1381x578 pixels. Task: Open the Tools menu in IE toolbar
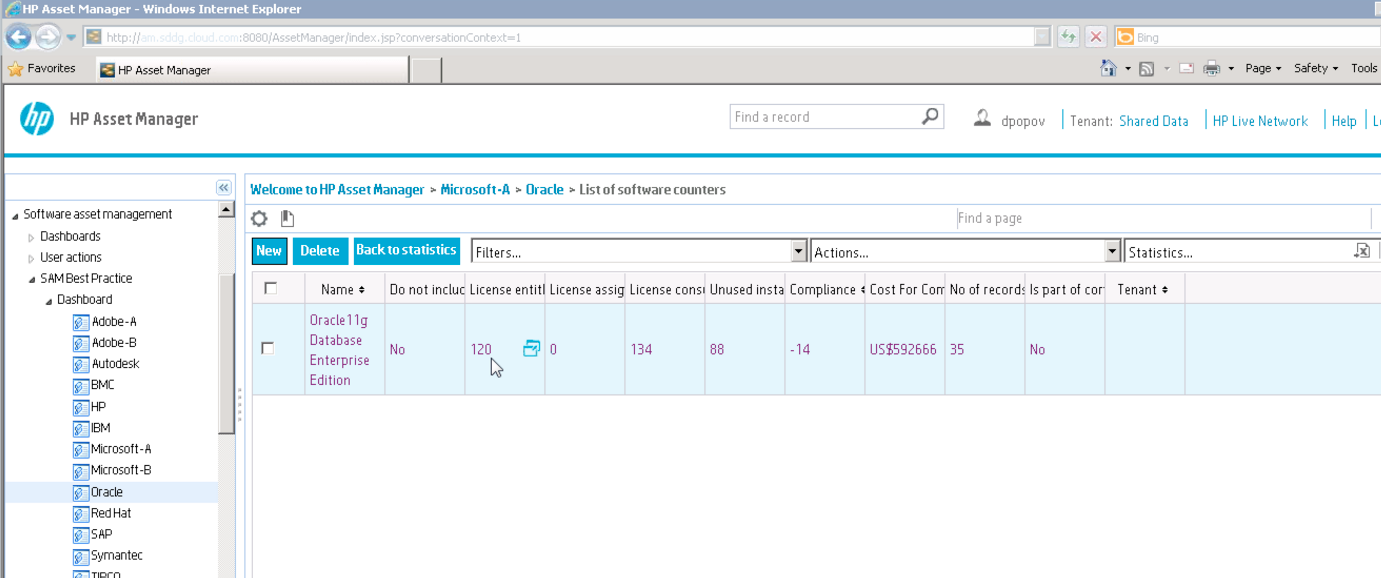pyautogui.click(x=1364, y=68)
